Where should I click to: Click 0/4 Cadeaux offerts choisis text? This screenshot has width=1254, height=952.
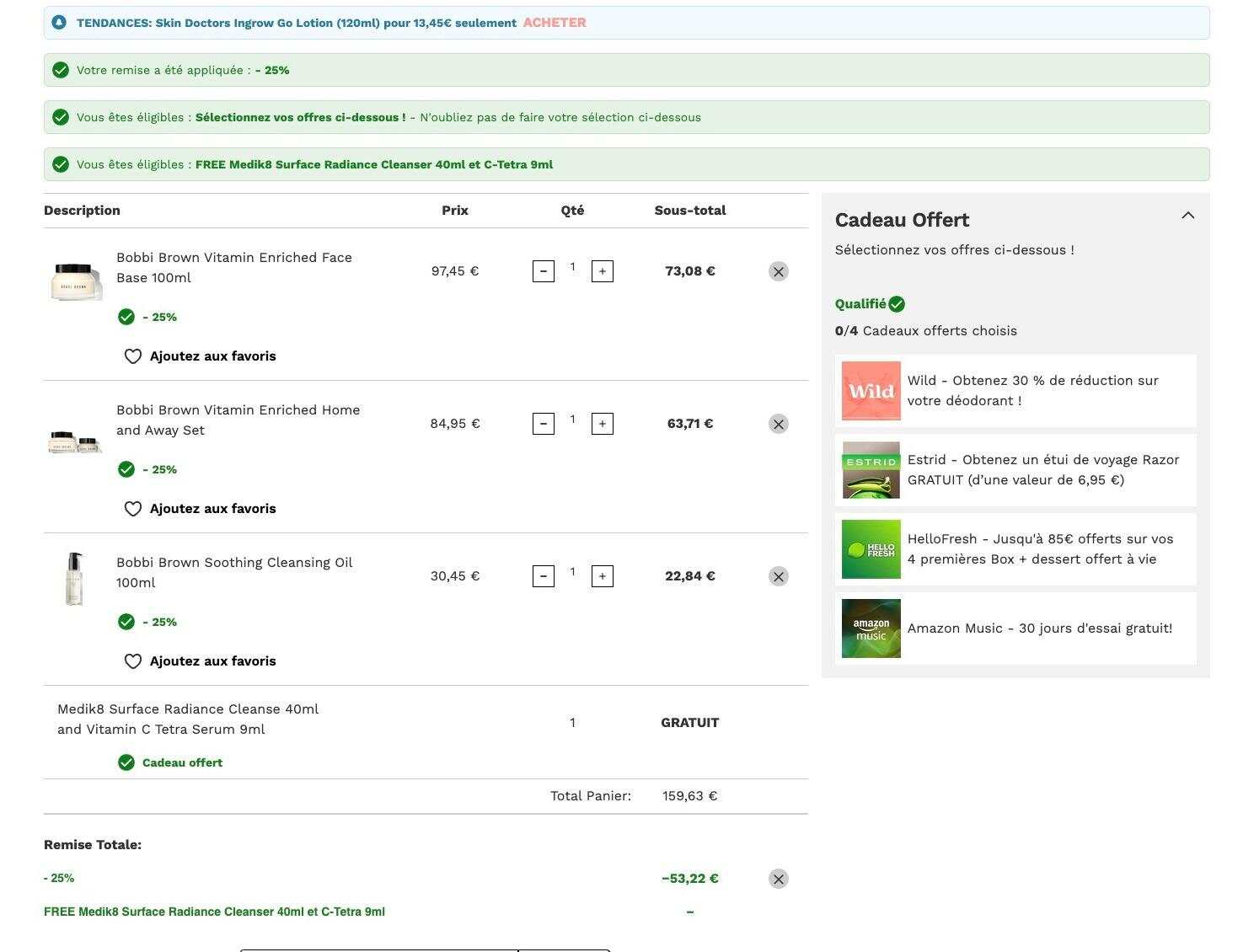point(926,331)
